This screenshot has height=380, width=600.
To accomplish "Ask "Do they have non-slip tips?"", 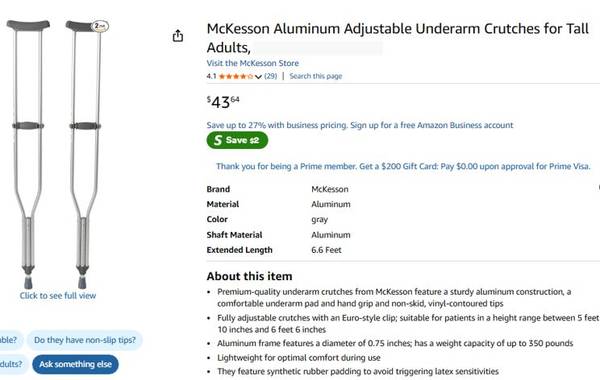I will pyautogui.click(x=85, y=340).
